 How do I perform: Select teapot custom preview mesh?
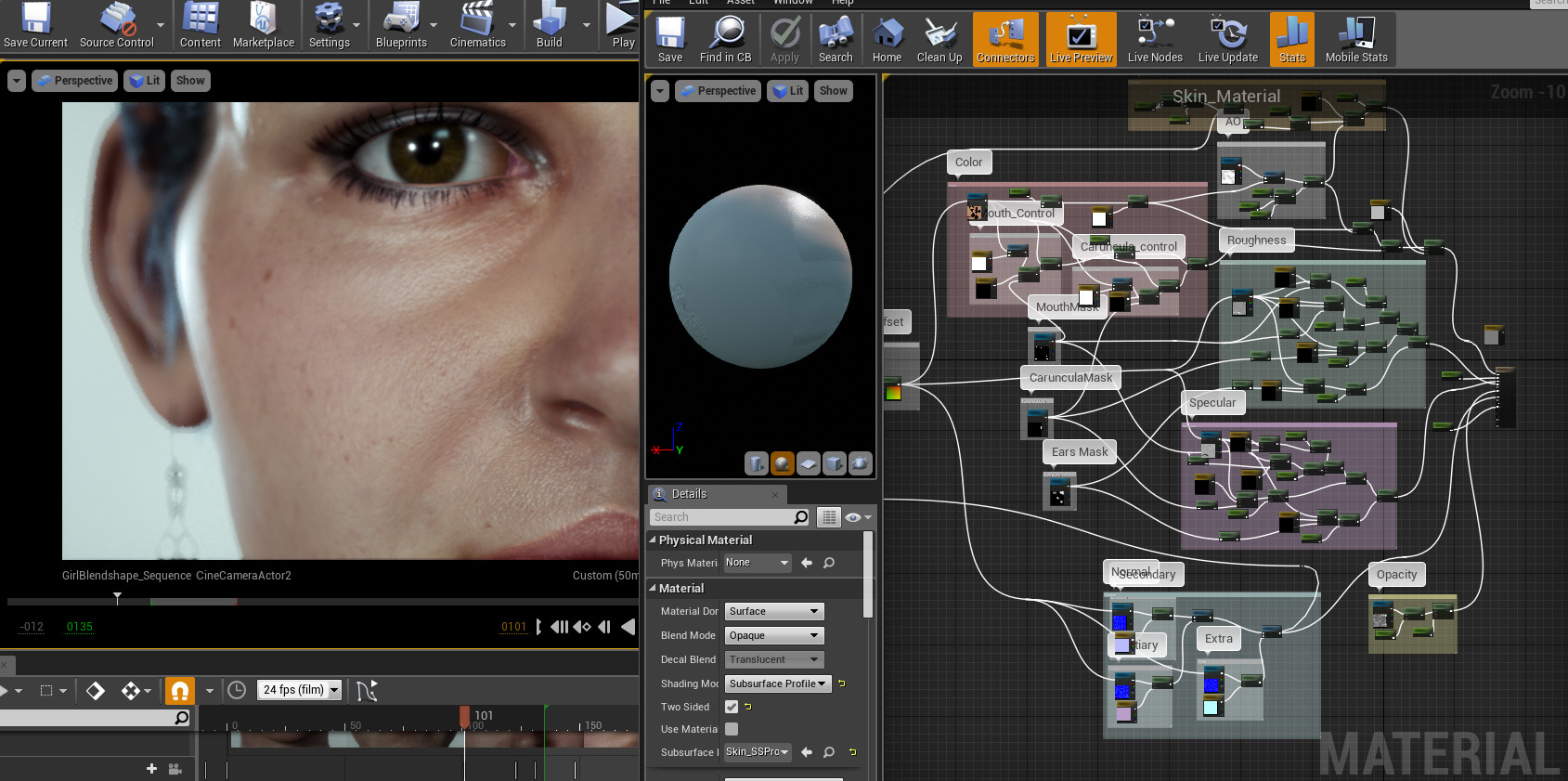[x=861, y=463]
